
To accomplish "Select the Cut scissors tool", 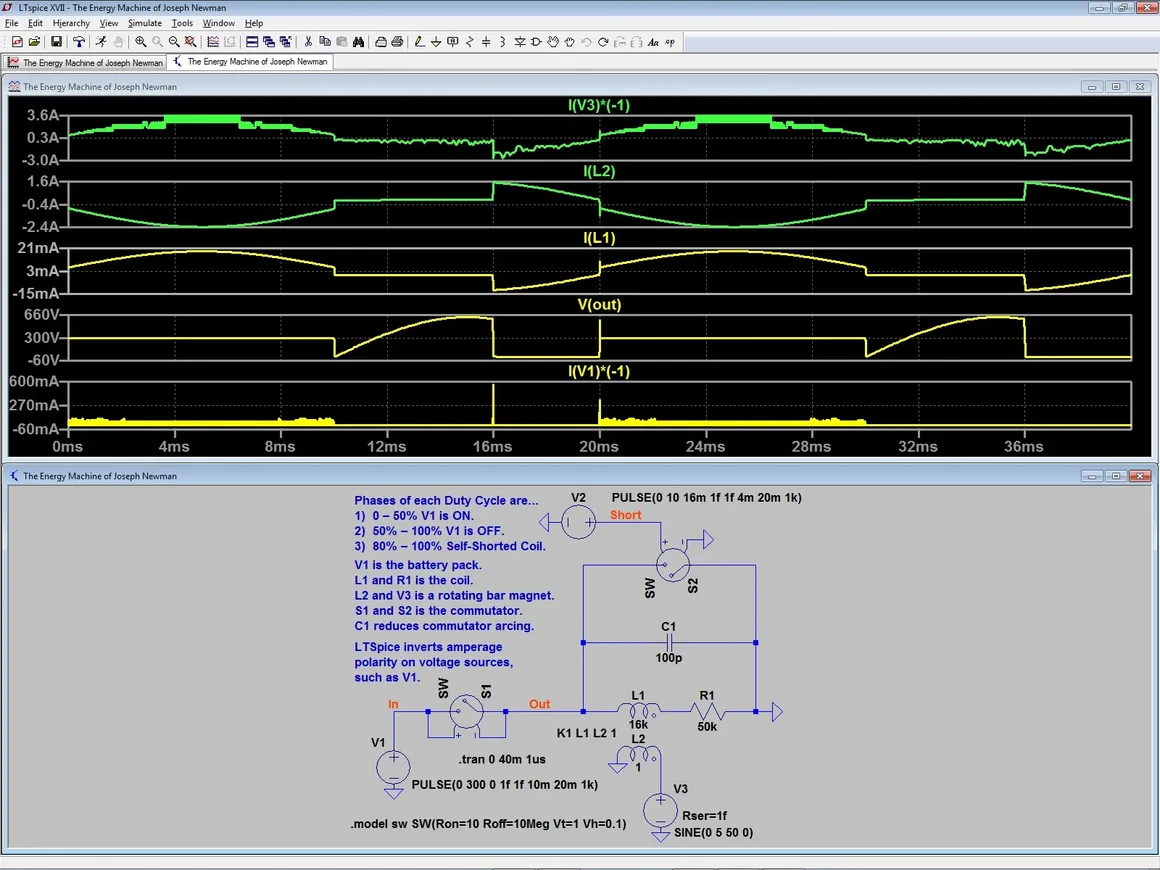I will (x=308, y=42).
